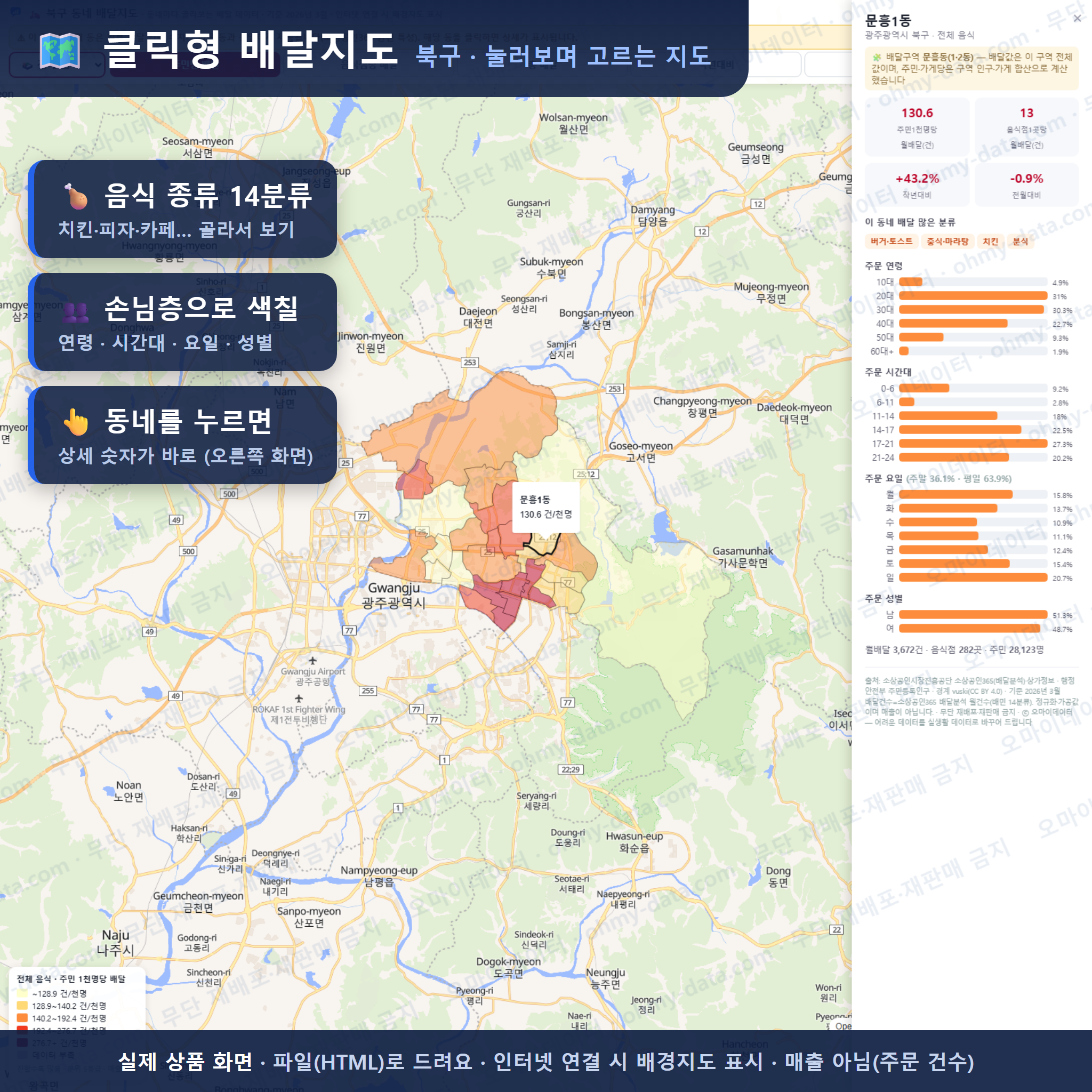Click the 주문 연령 section heading
This screenshot has width=1092, height=1092.
point(884,266)
